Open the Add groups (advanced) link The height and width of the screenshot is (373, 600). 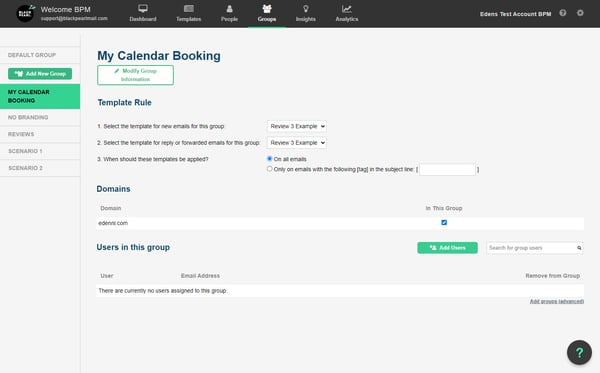click(x=557, y=301)
